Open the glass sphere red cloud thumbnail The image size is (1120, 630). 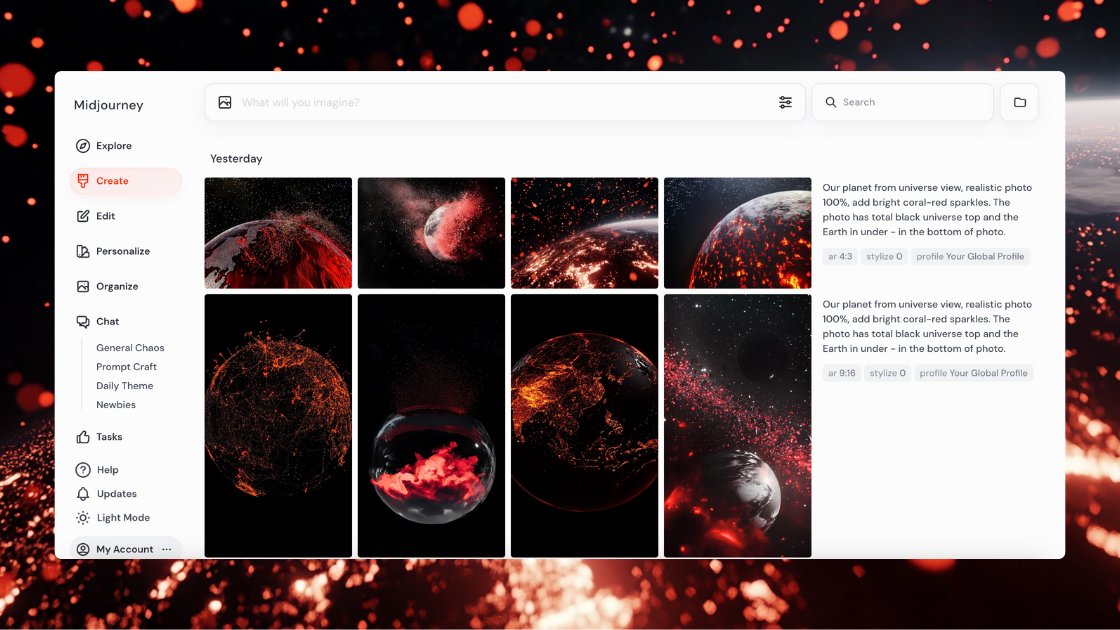pos(431,426)
